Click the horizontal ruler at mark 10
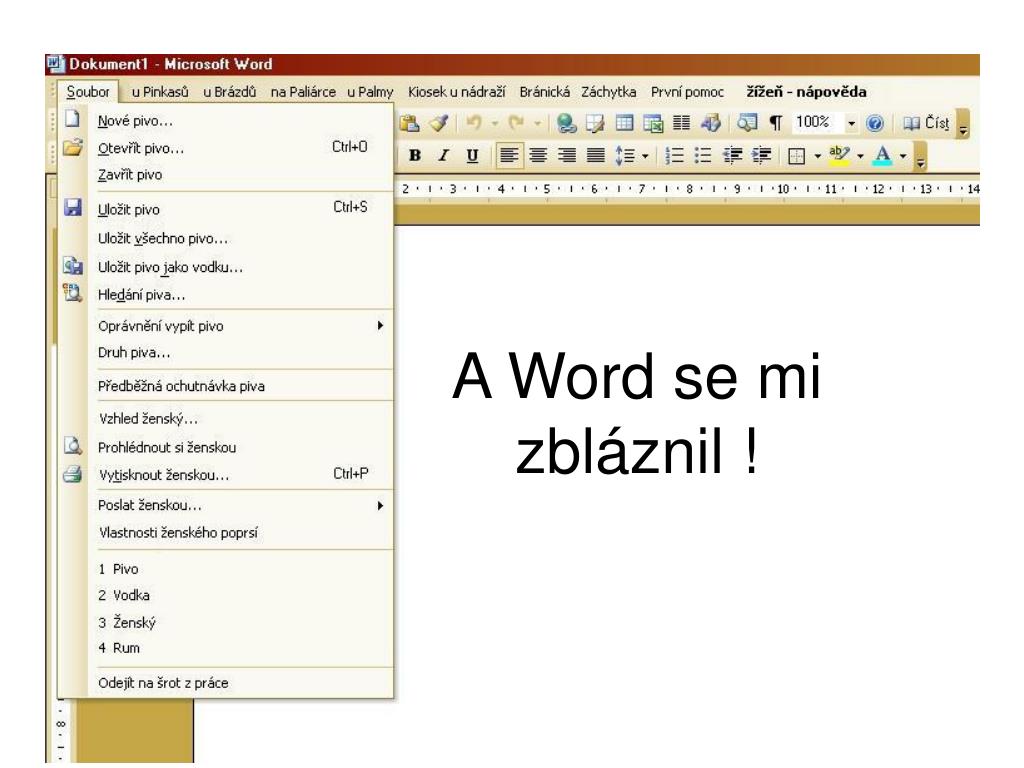This screenshot has width=1024, height=768. pos(783,189)
